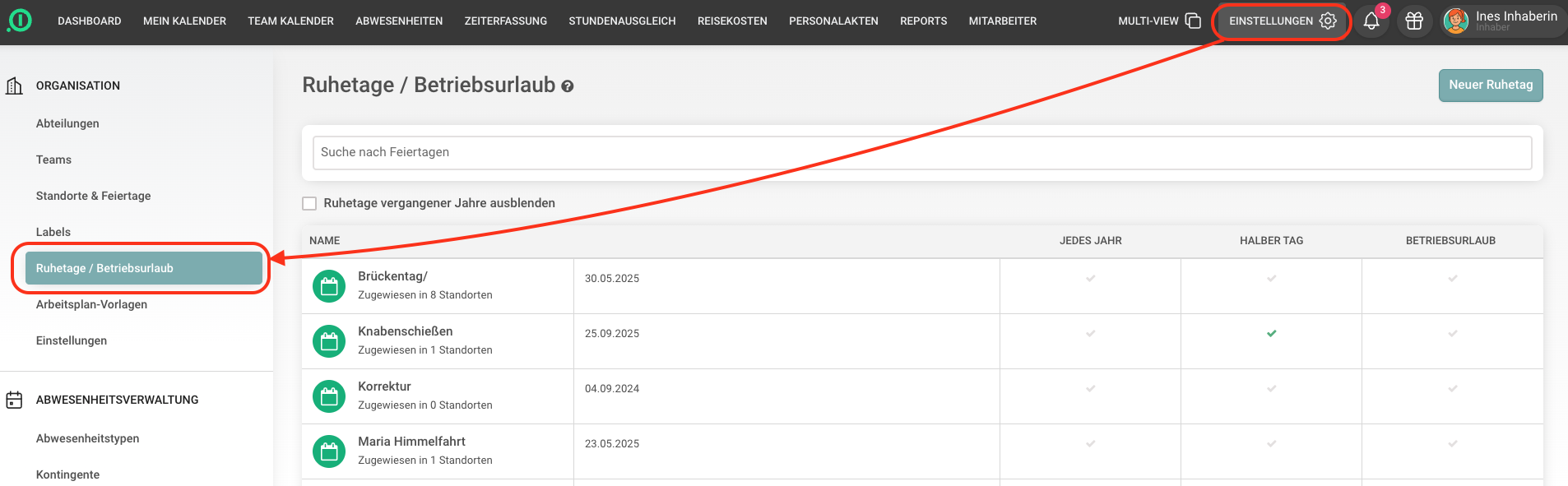Click the Maria Himmelfahrt entry name
1568x486 pixels.
[411, 442]
